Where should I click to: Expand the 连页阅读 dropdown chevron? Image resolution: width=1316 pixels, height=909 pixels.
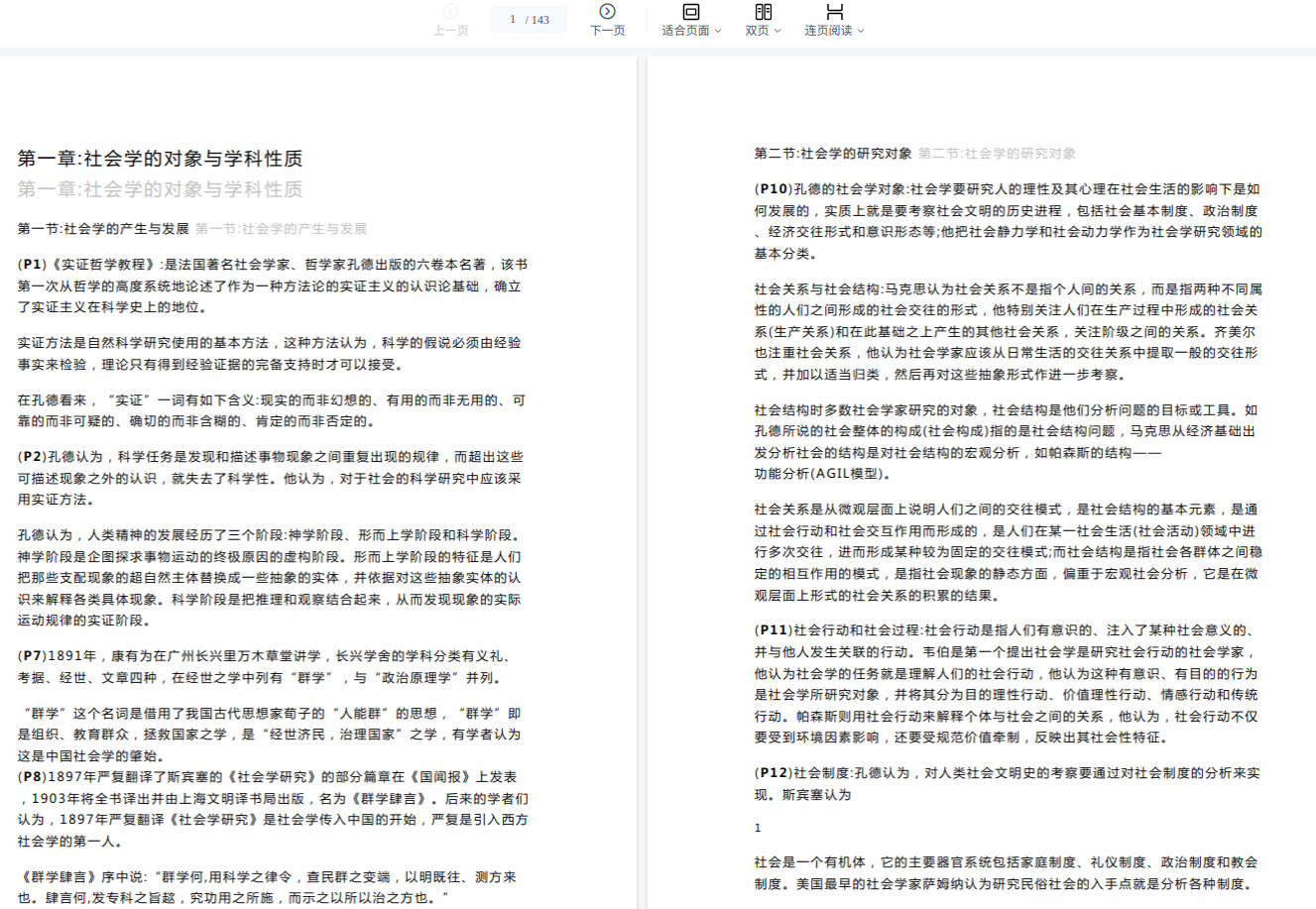pyautogui.click(x=861, y=31)
